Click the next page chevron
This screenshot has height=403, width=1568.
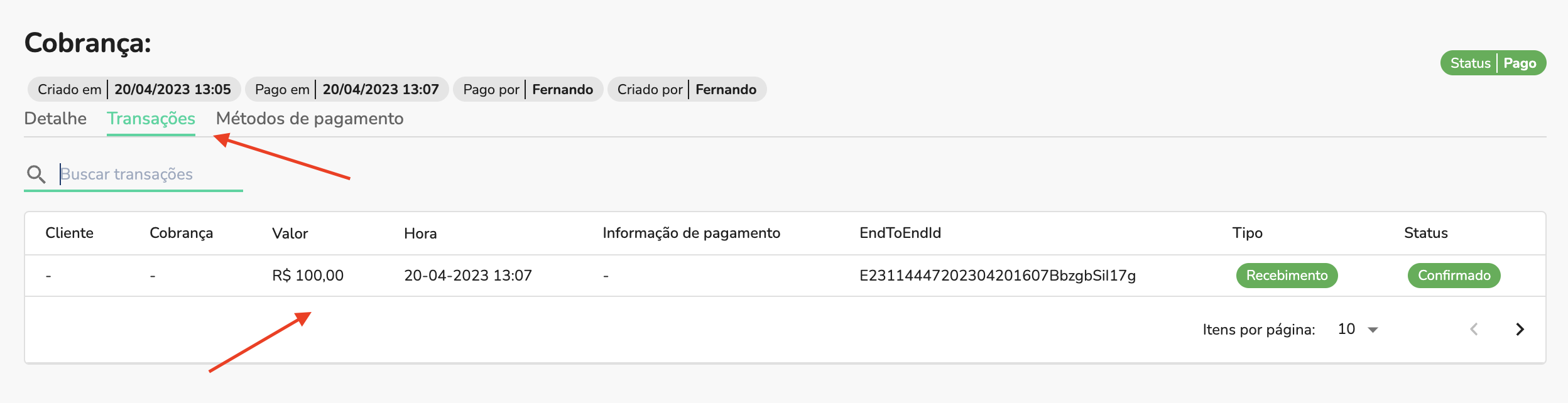pos(1520,328)
